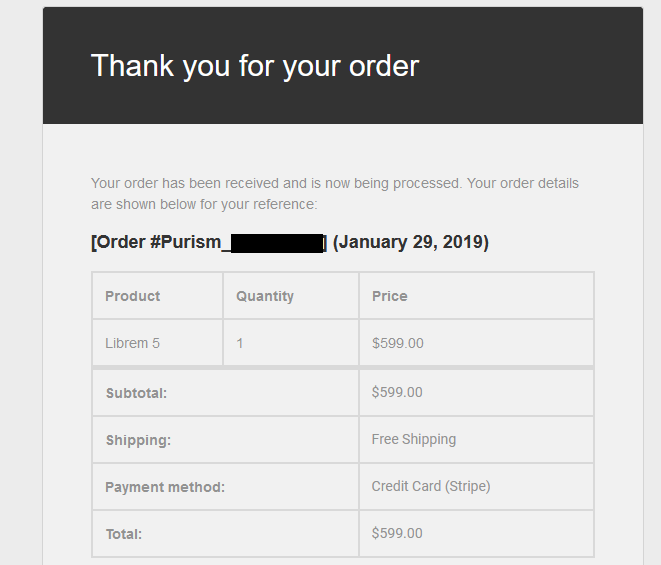Click the Payment method label
The height and width of the screenshot is (565, 661).
tap(165, 487)
